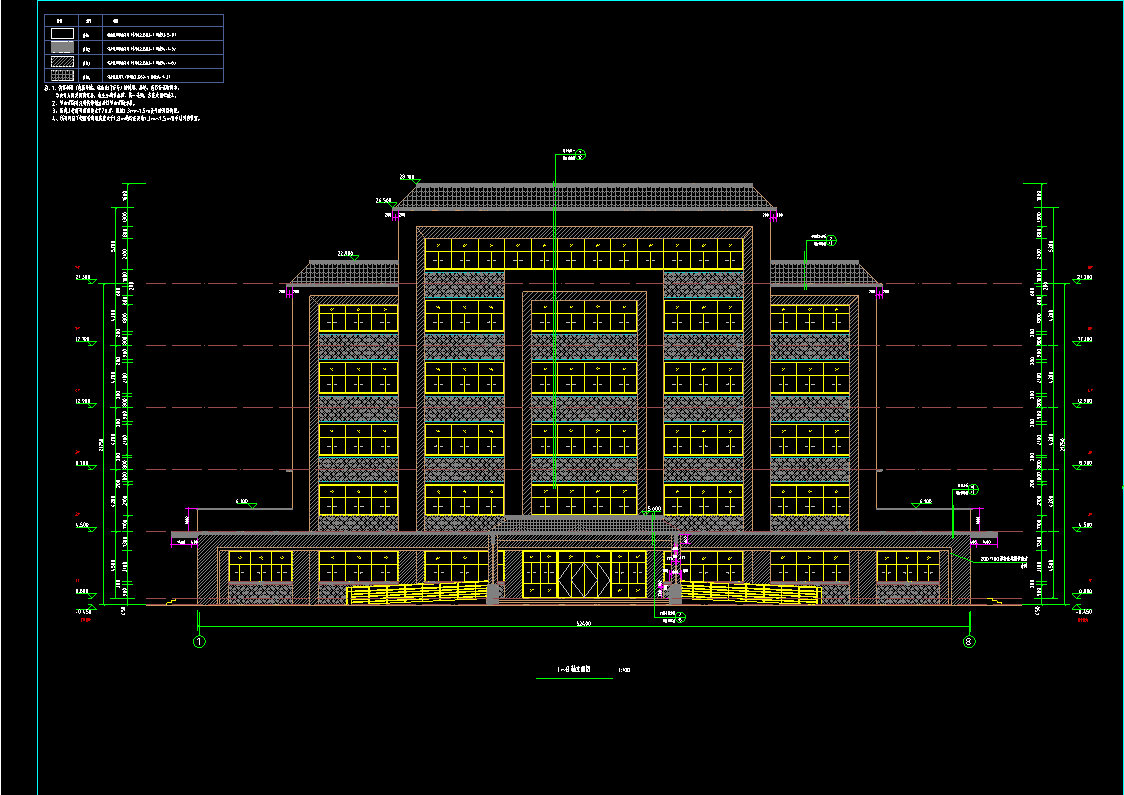Click the diagonal hatch legend swatch
The image size is (1124, 795).
pos(62,61)
